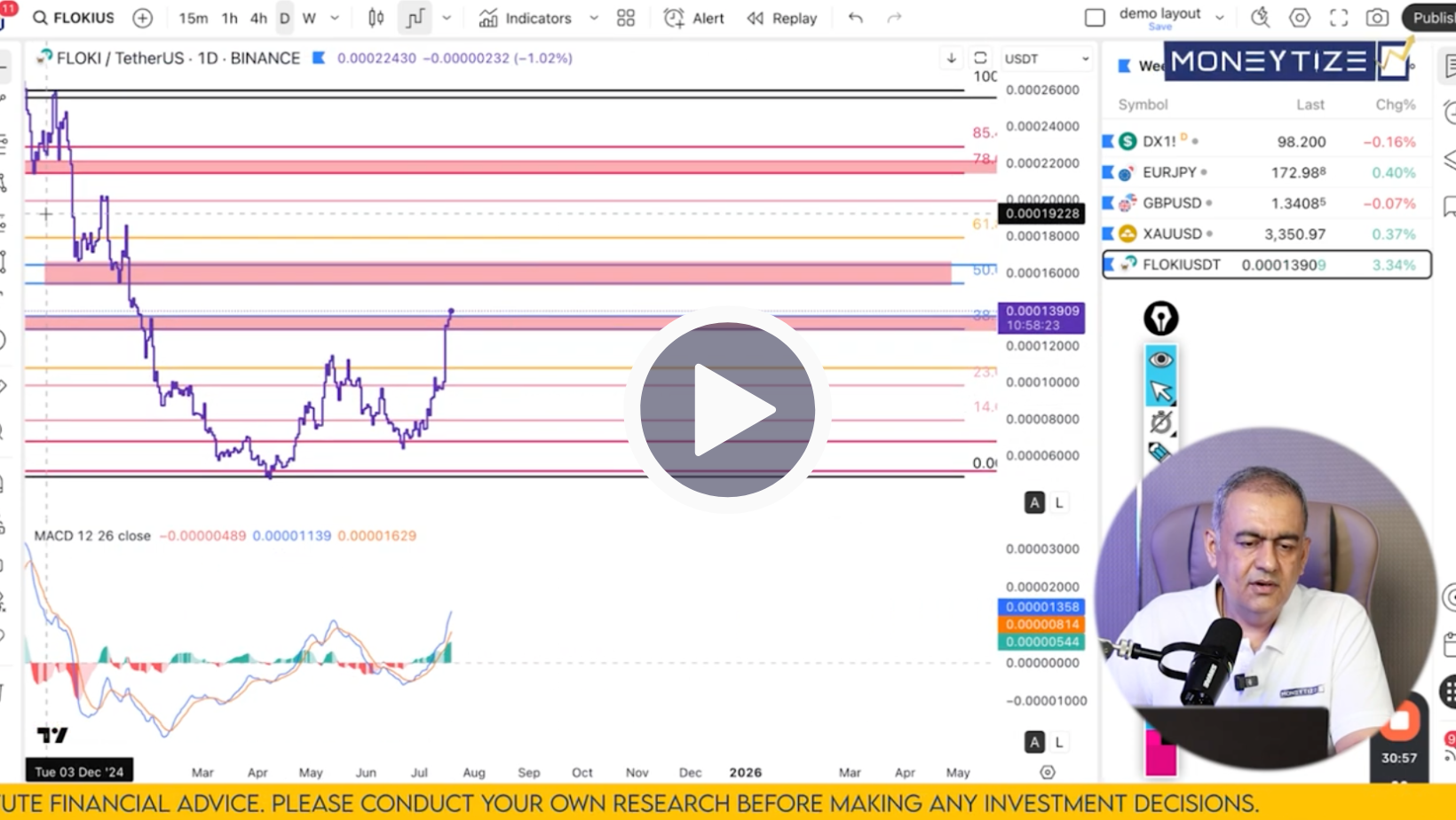The width and height of the screenshot is (1456, 820).
Task: Open the Indicators dialog
Action: [526, 18]
